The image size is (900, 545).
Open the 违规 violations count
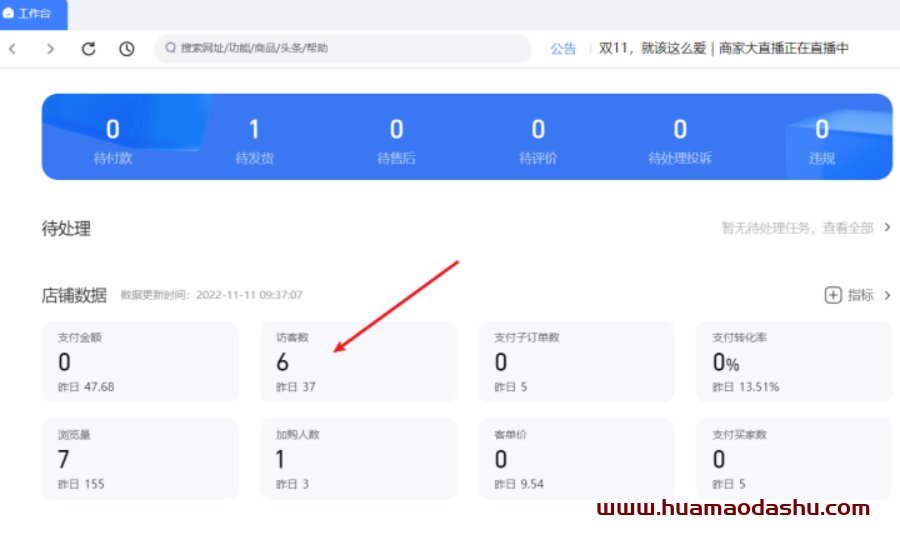click(822, 140)
